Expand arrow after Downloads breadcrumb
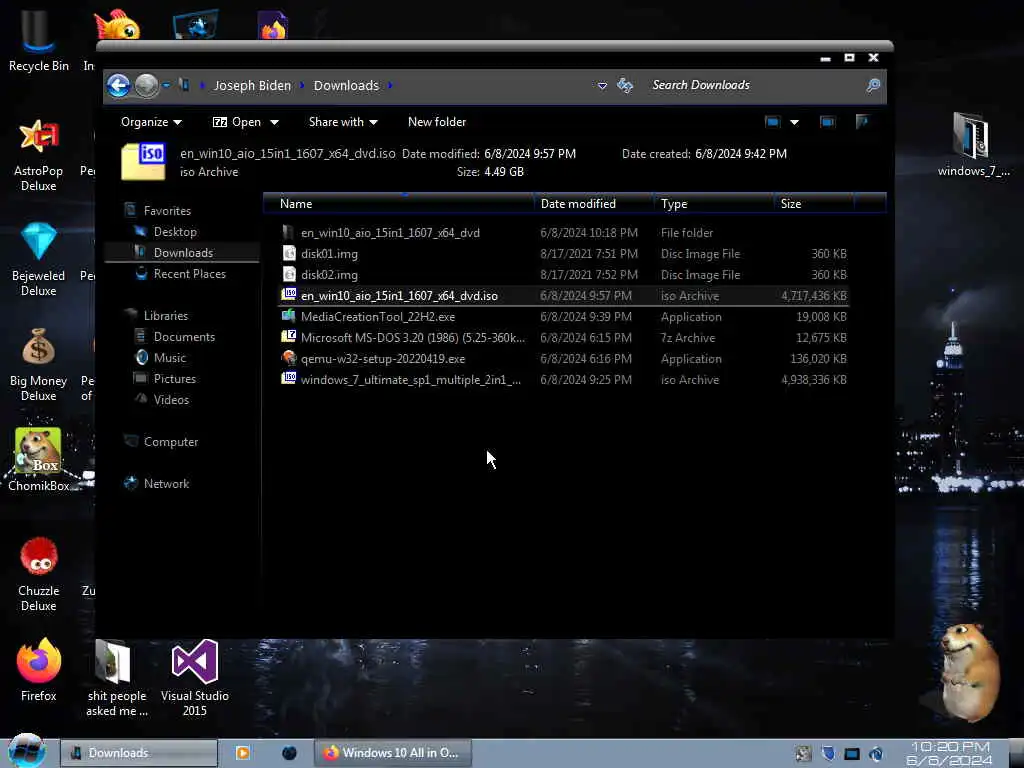 391,86
